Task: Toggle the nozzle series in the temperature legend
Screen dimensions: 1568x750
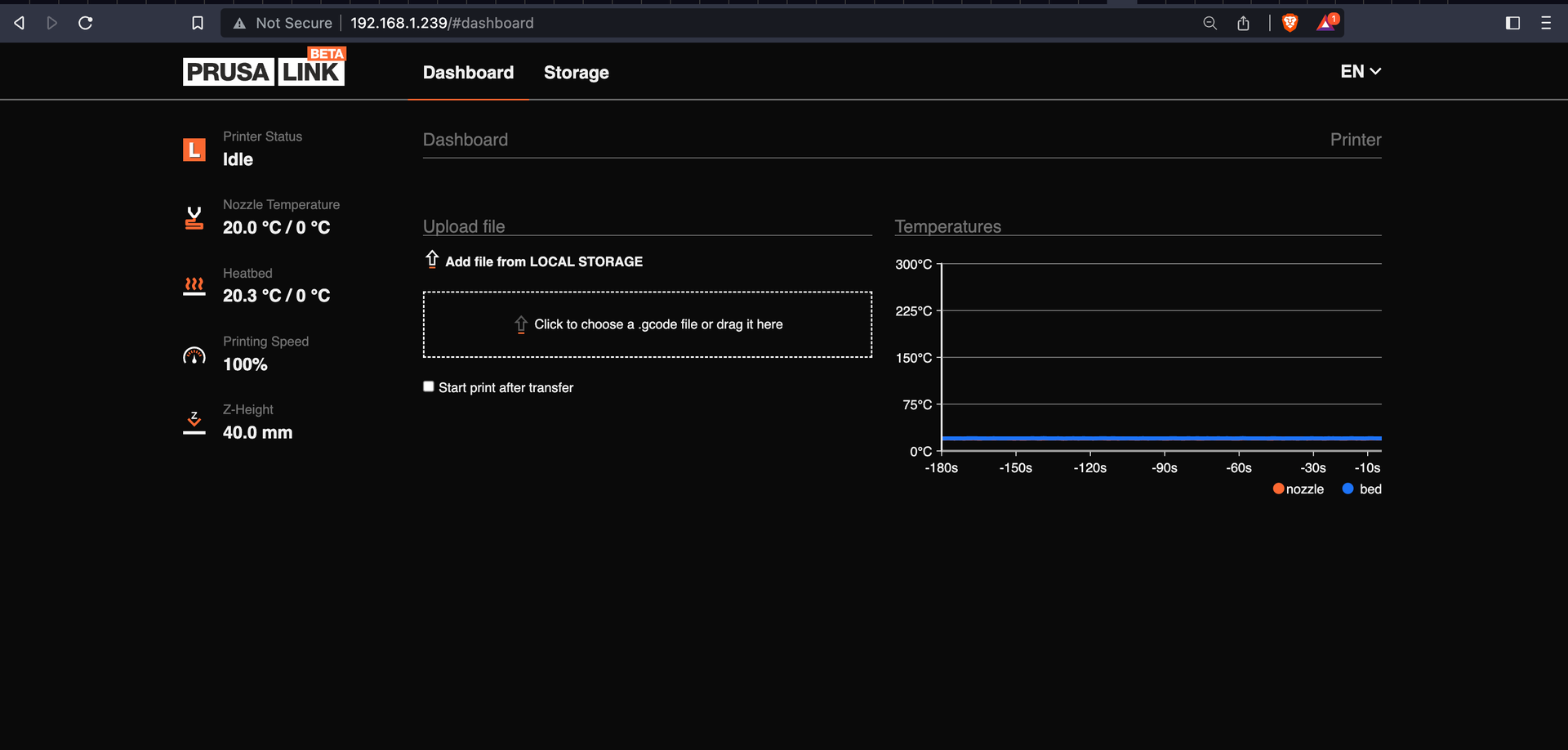Action: coord(1298,489)
